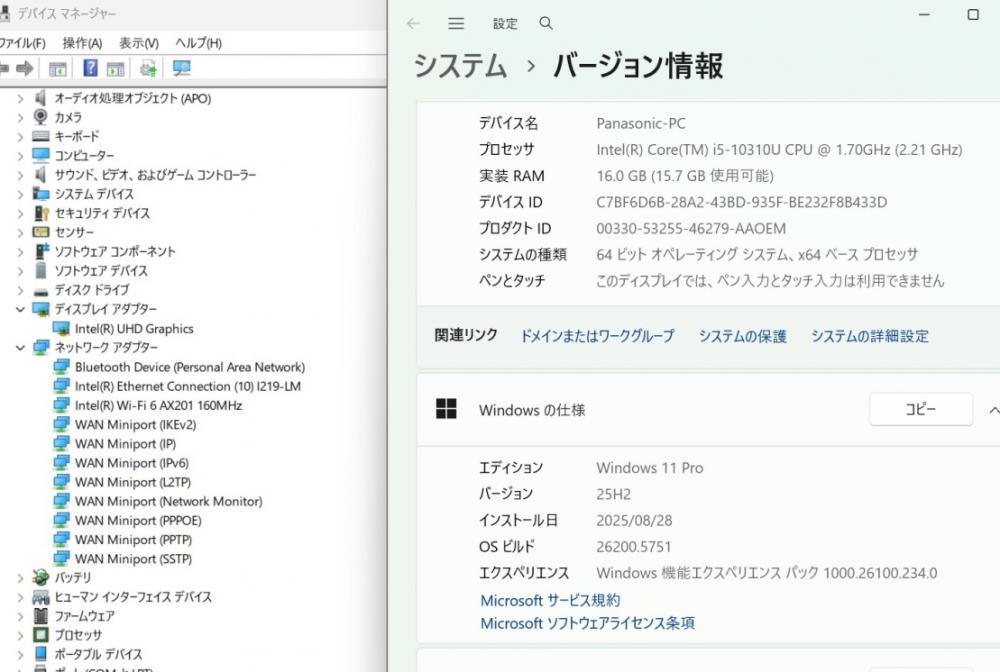Click the forward arrow in Device Manager toolbar

25,68
